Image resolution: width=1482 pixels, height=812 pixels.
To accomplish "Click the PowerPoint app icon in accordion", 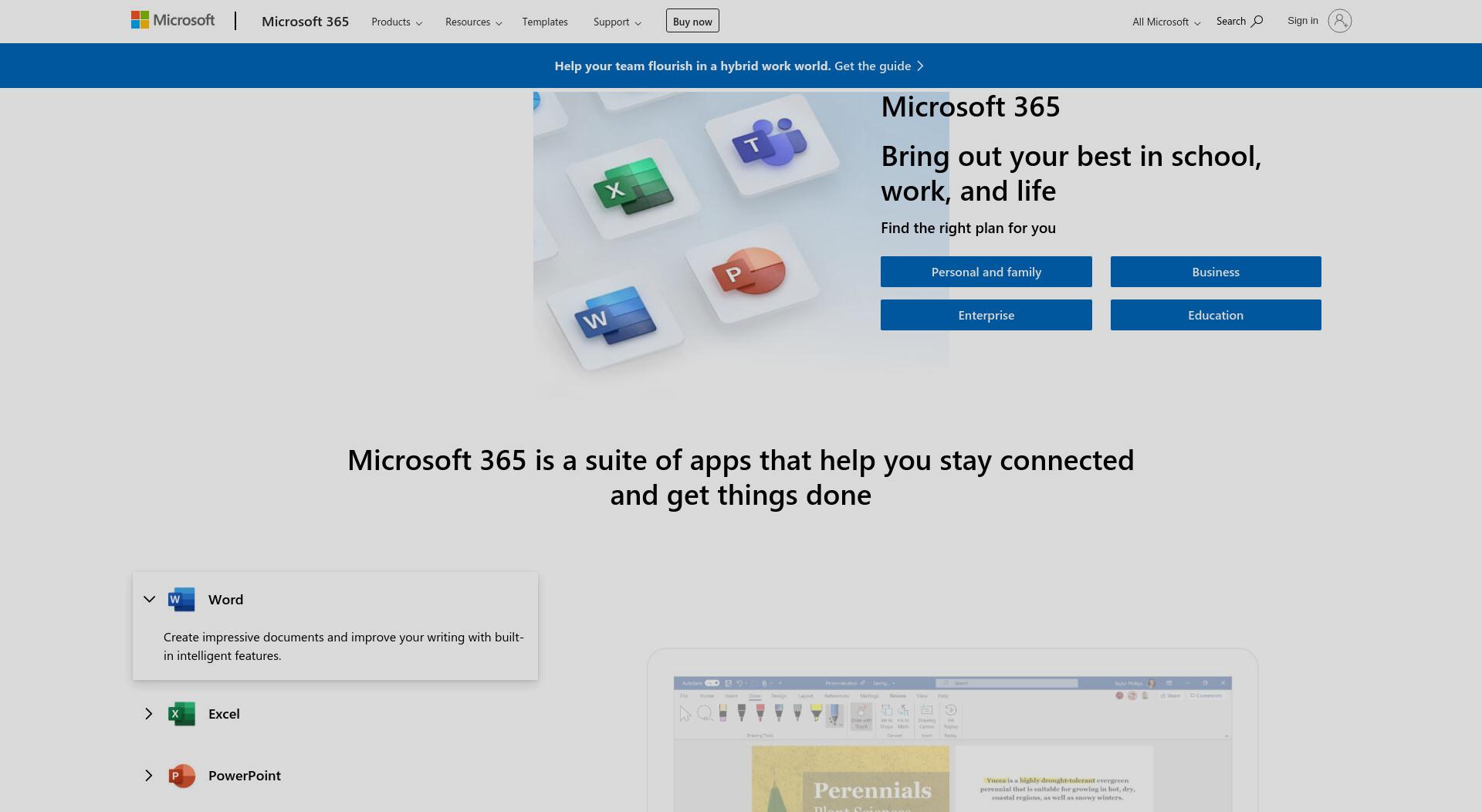I will [x=181, y=775].
